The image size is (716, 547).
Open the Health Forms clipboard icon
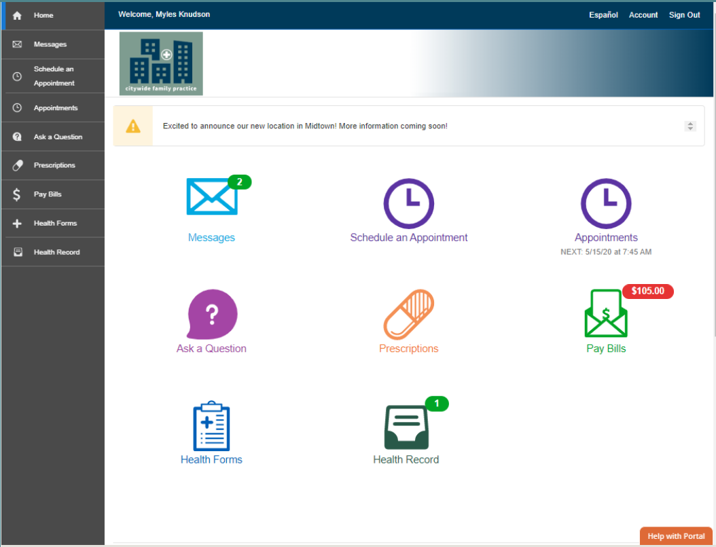[211, 426]
